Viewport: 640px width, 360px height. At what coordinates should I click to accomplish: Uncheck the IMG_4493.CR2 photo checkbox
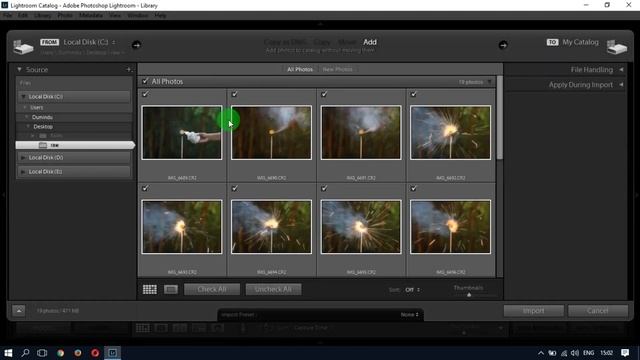point(145,188)
